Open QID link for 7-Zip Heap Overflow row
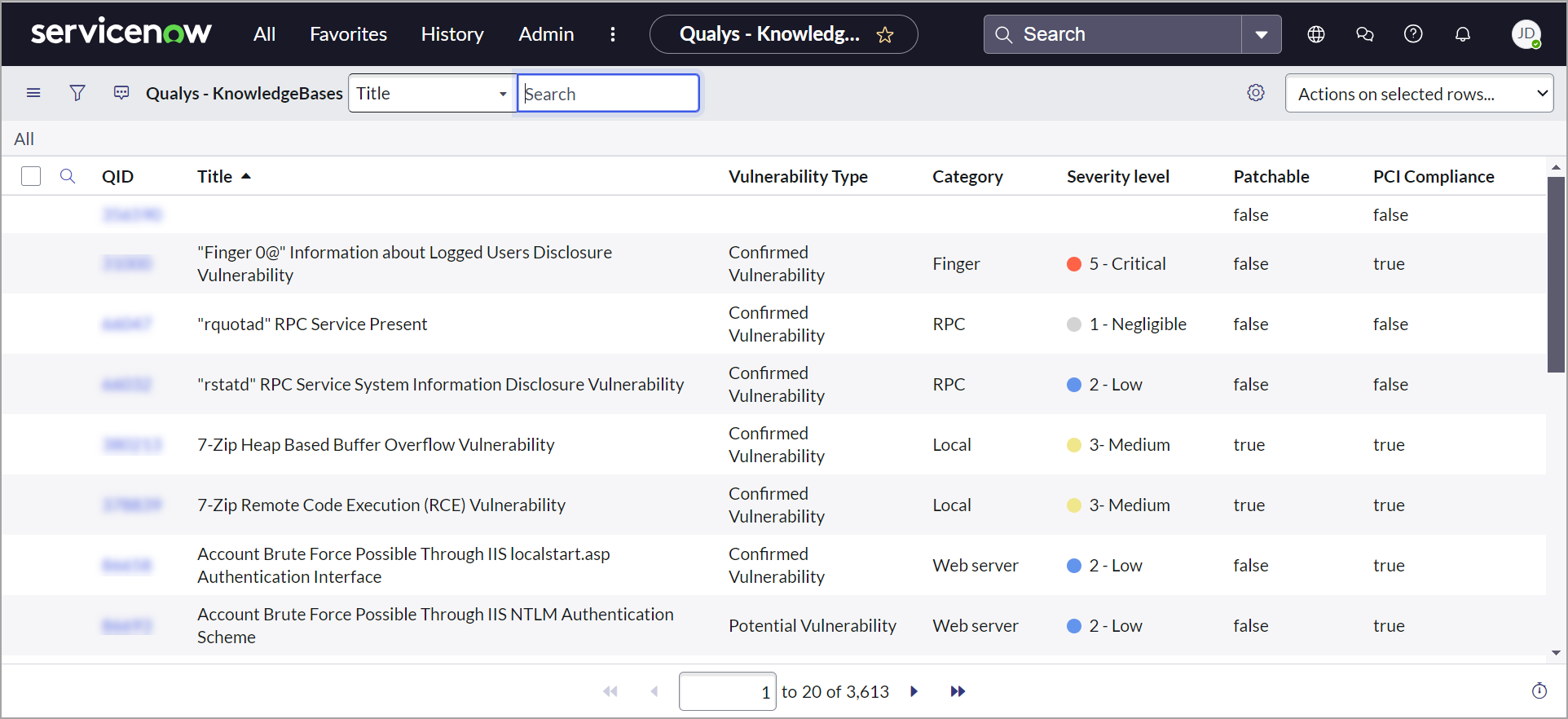 click(x=132, y=444)
